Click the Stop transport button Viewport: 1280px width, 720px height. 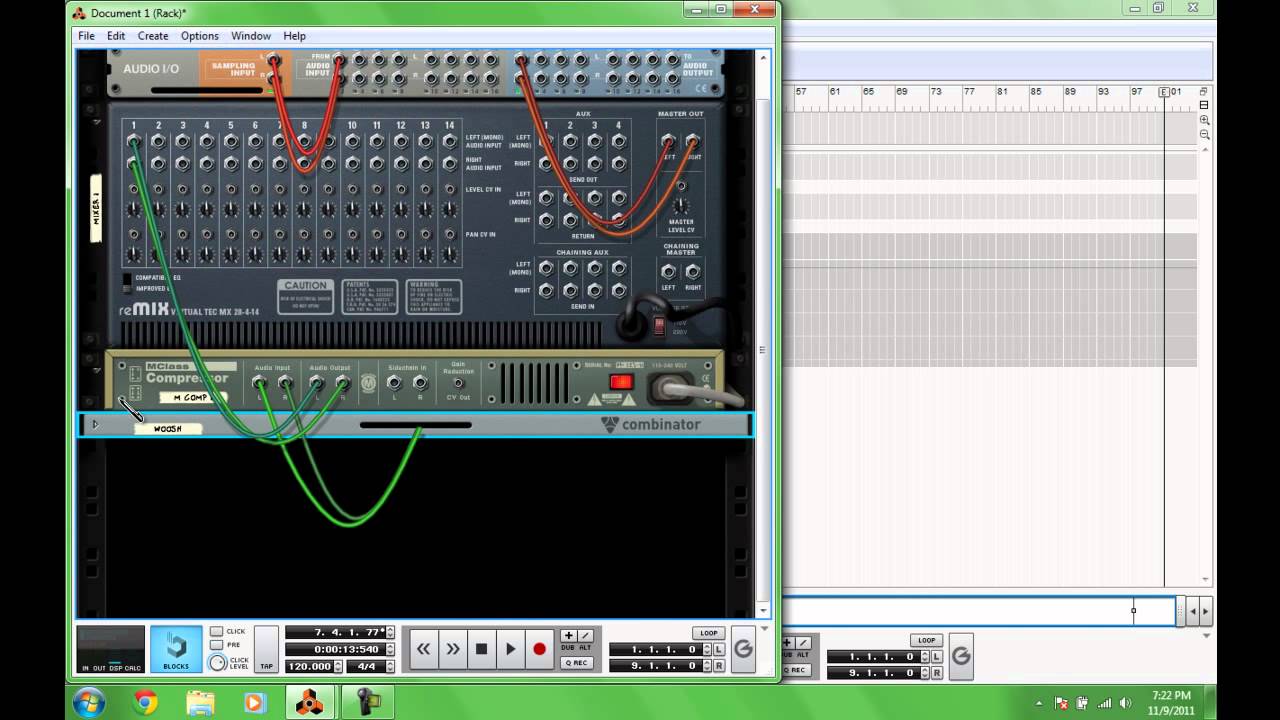481,649
